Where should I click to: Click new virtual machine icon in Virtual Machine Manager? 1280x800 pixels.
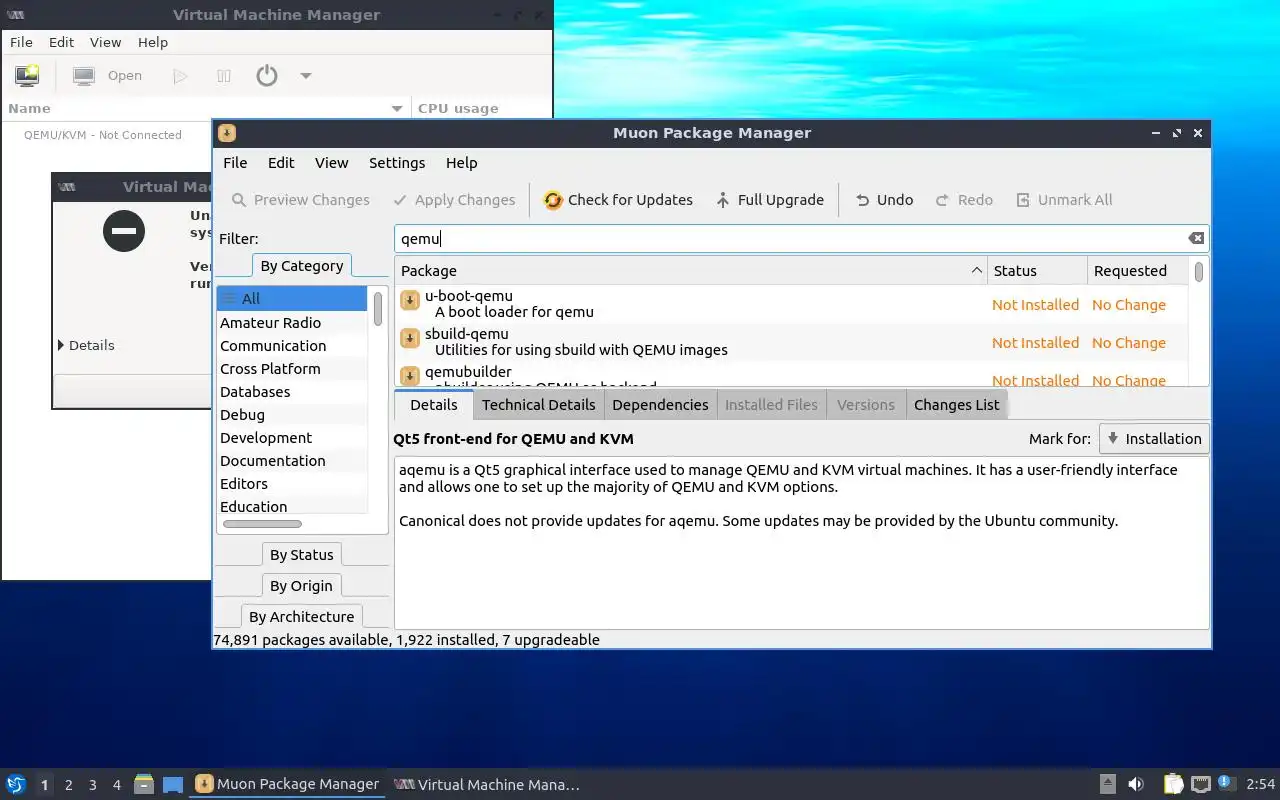click(27, 76)
